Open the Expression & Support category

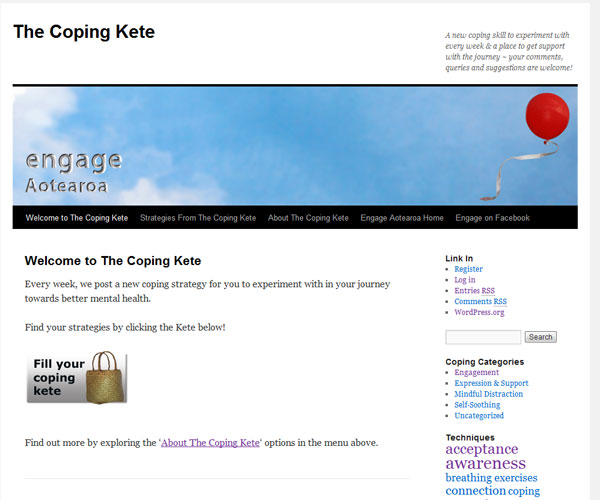coord(491,383)
